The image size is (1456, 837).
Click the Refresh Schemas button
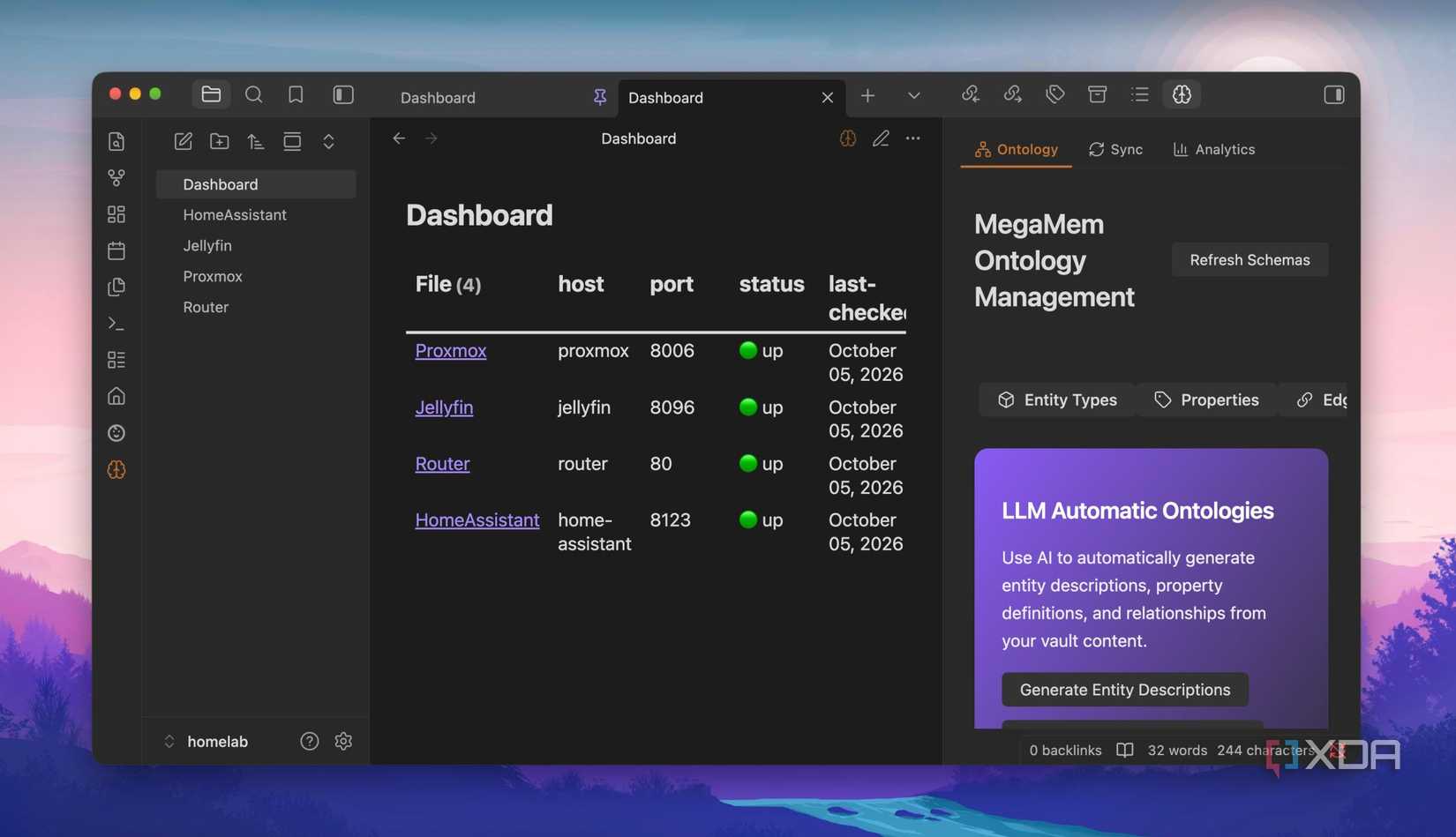tap(1250, 260)
